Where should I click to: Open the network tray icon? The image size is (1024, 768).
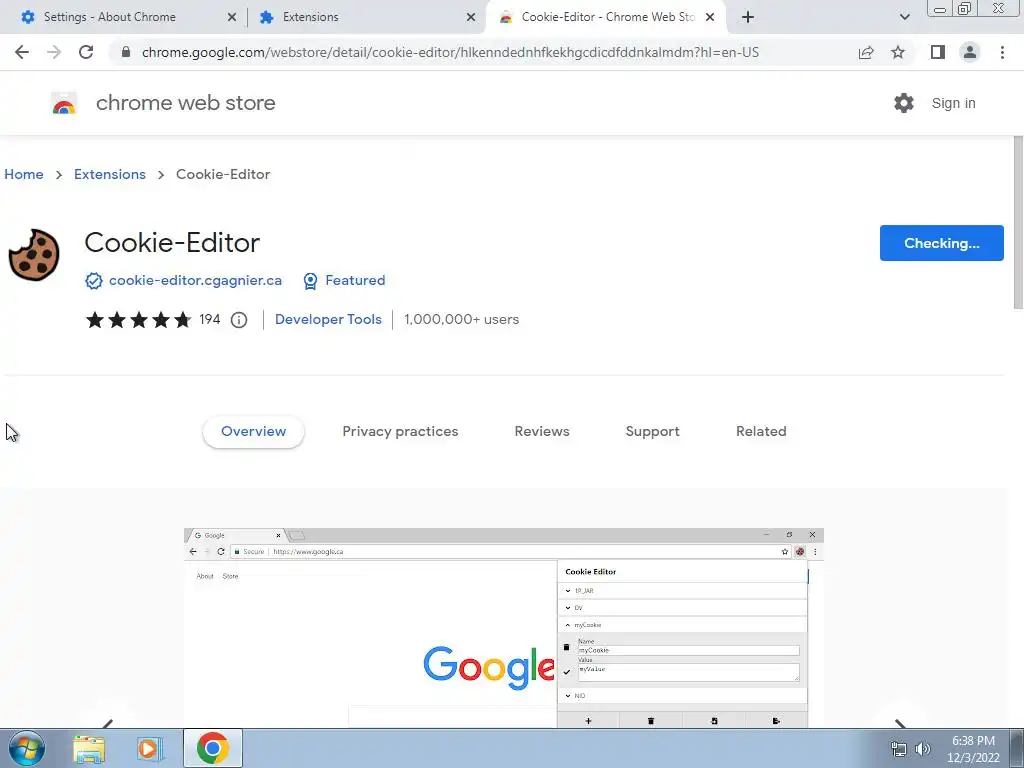pos(899,749)
